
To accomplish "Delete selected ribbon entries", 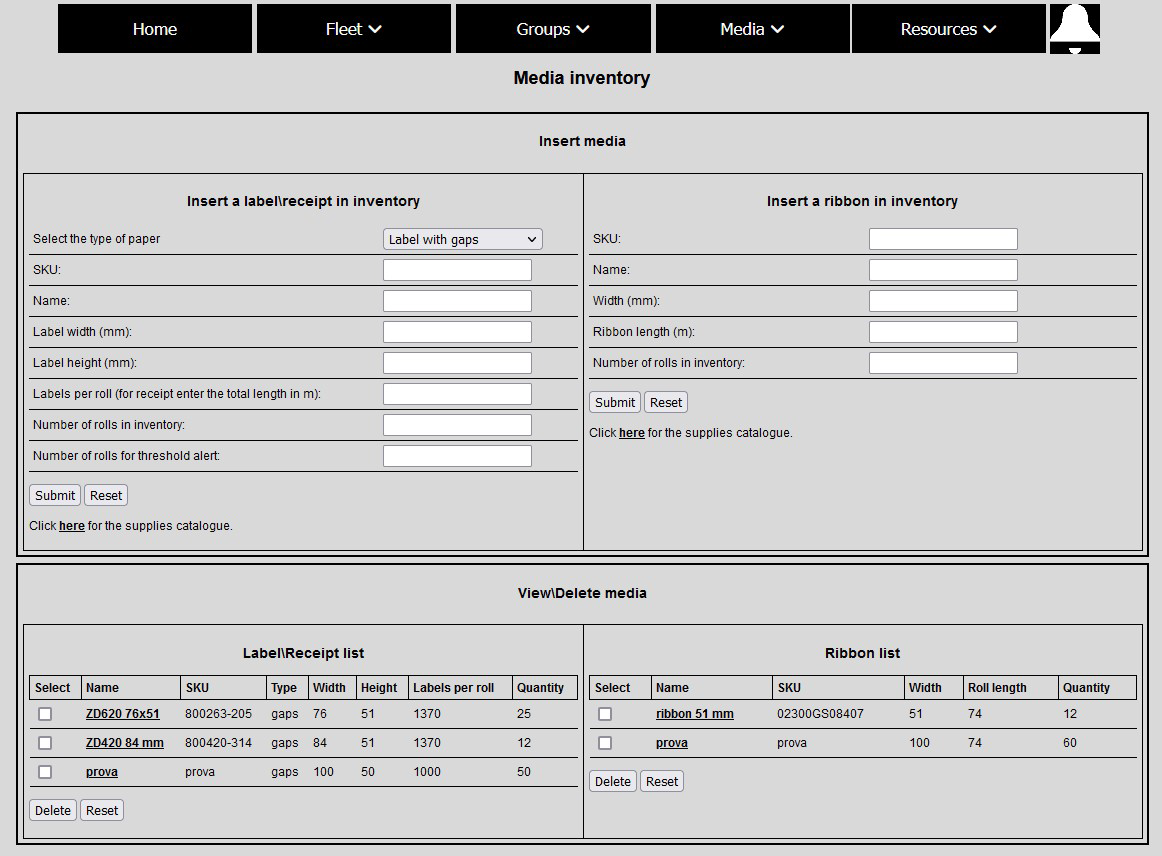I will [613, 781].
